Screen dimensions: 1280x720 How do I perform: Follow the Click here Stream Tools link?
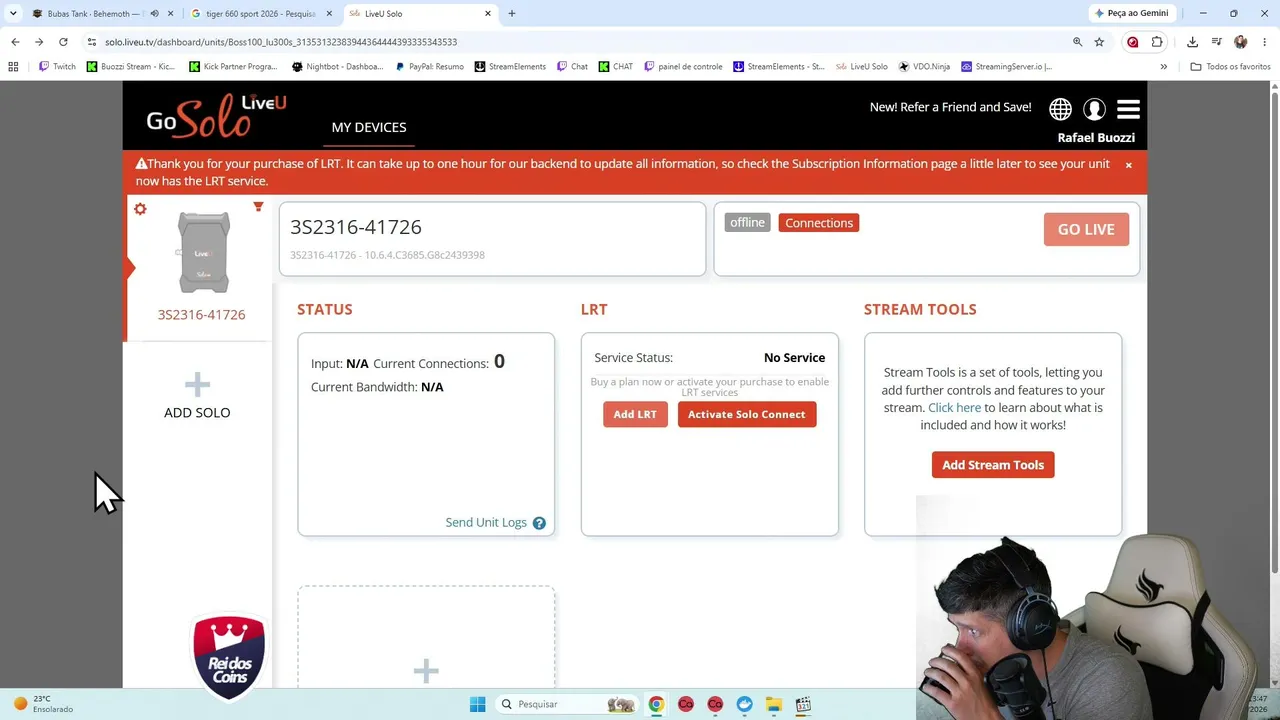(954, 408)
